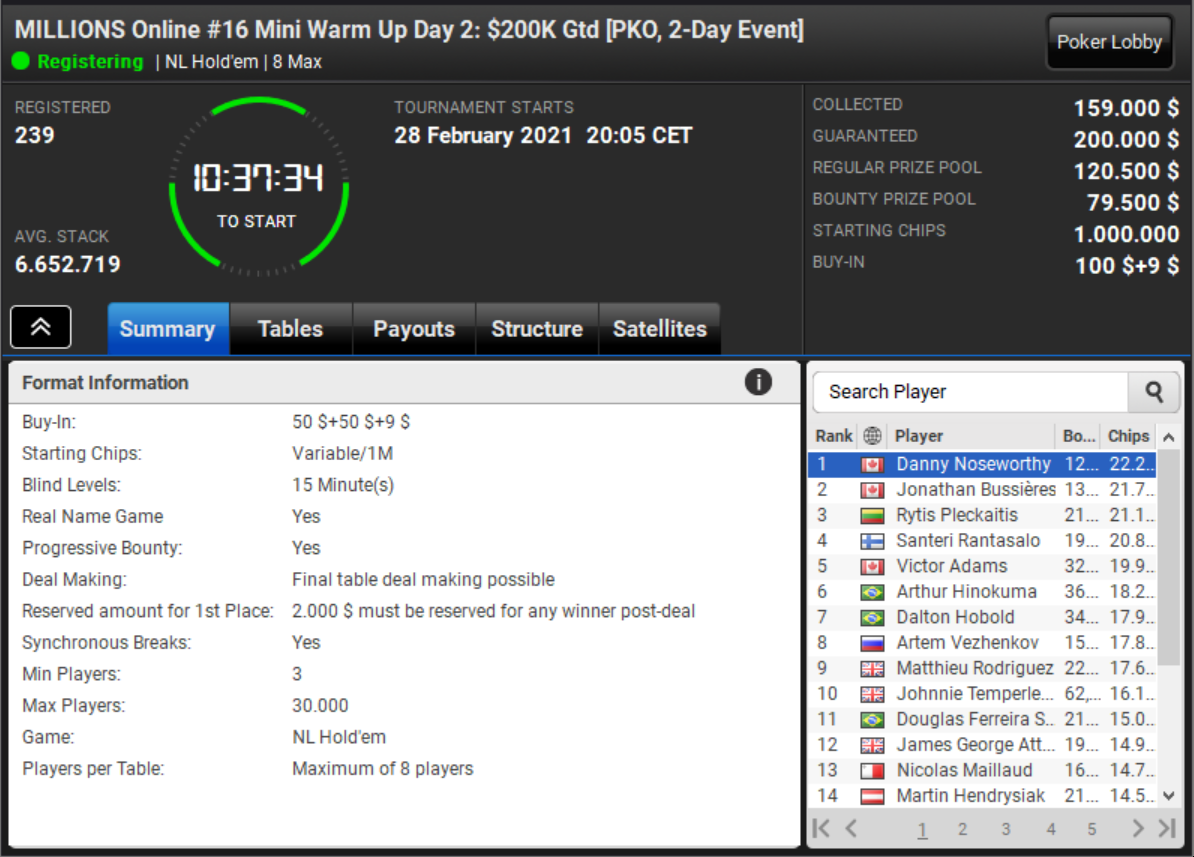Focus the Search Player field
Viewport: 1194px width, 857px height.
(971, 392)
